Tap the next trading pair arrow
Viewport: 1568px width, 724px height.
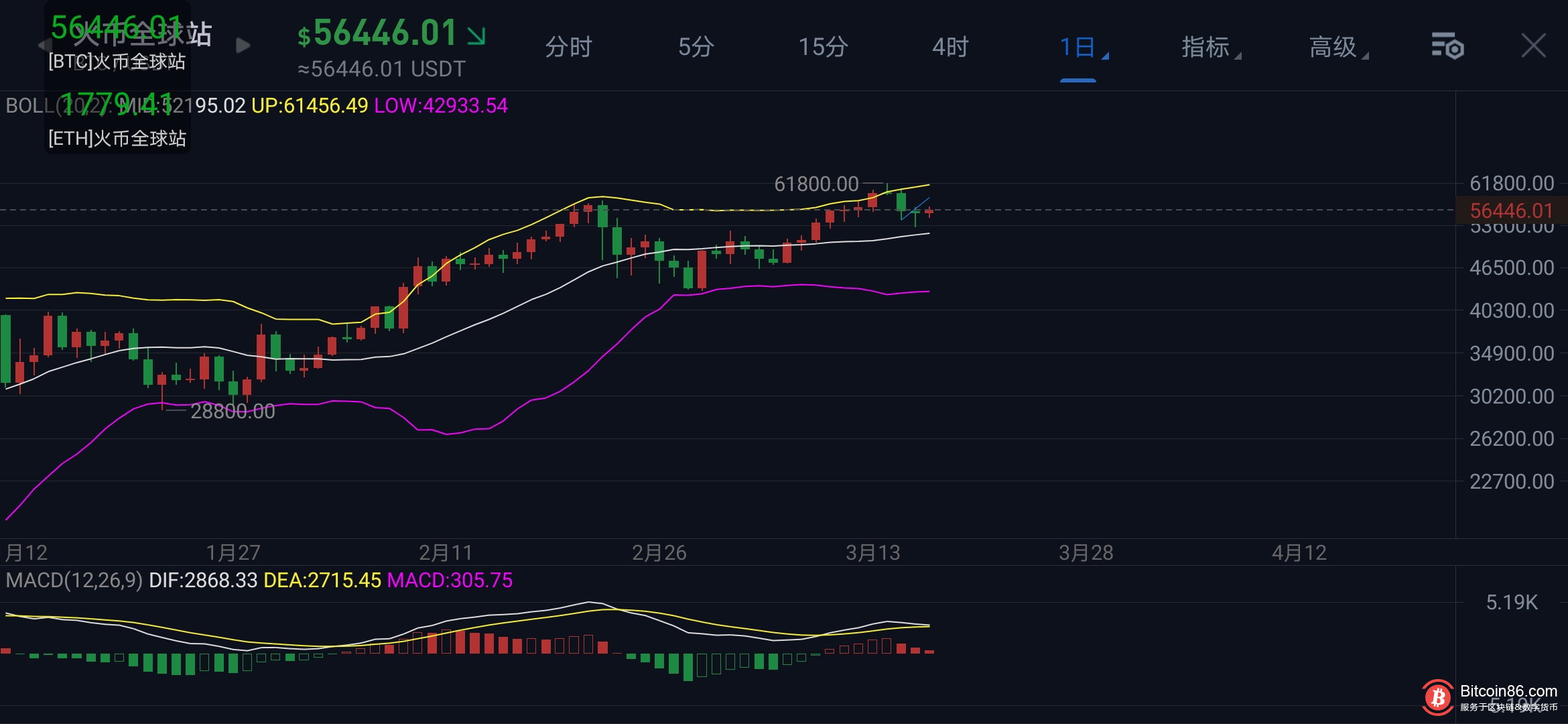point(243,46)
